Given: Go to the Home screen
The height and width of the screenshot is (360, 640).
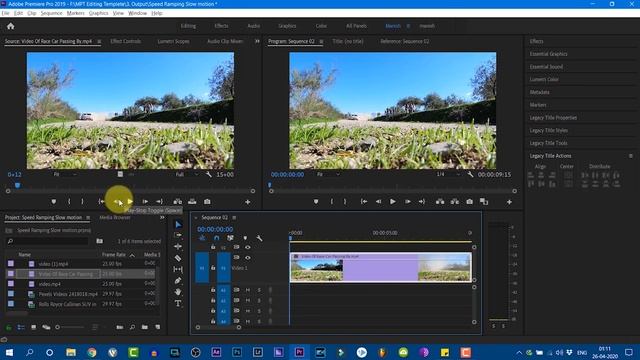Looking at the screenshot, I should [11, 26].
